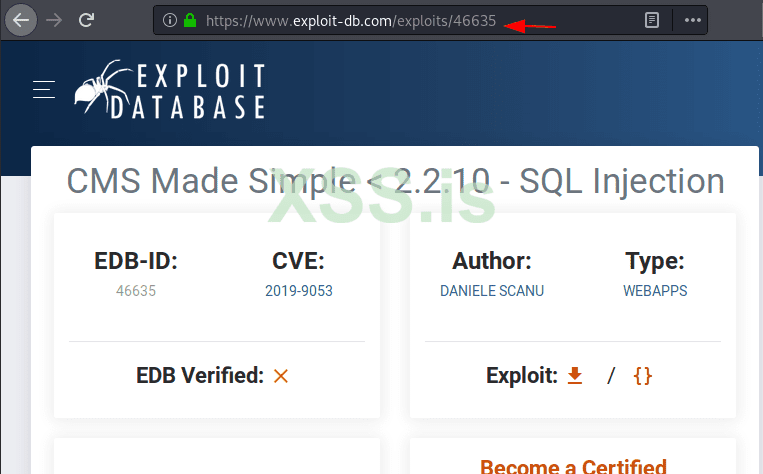Viewport: 763px width, 474px height.
Task: Click the Exploit Database spider logo
Action: (x=169, y=90)
